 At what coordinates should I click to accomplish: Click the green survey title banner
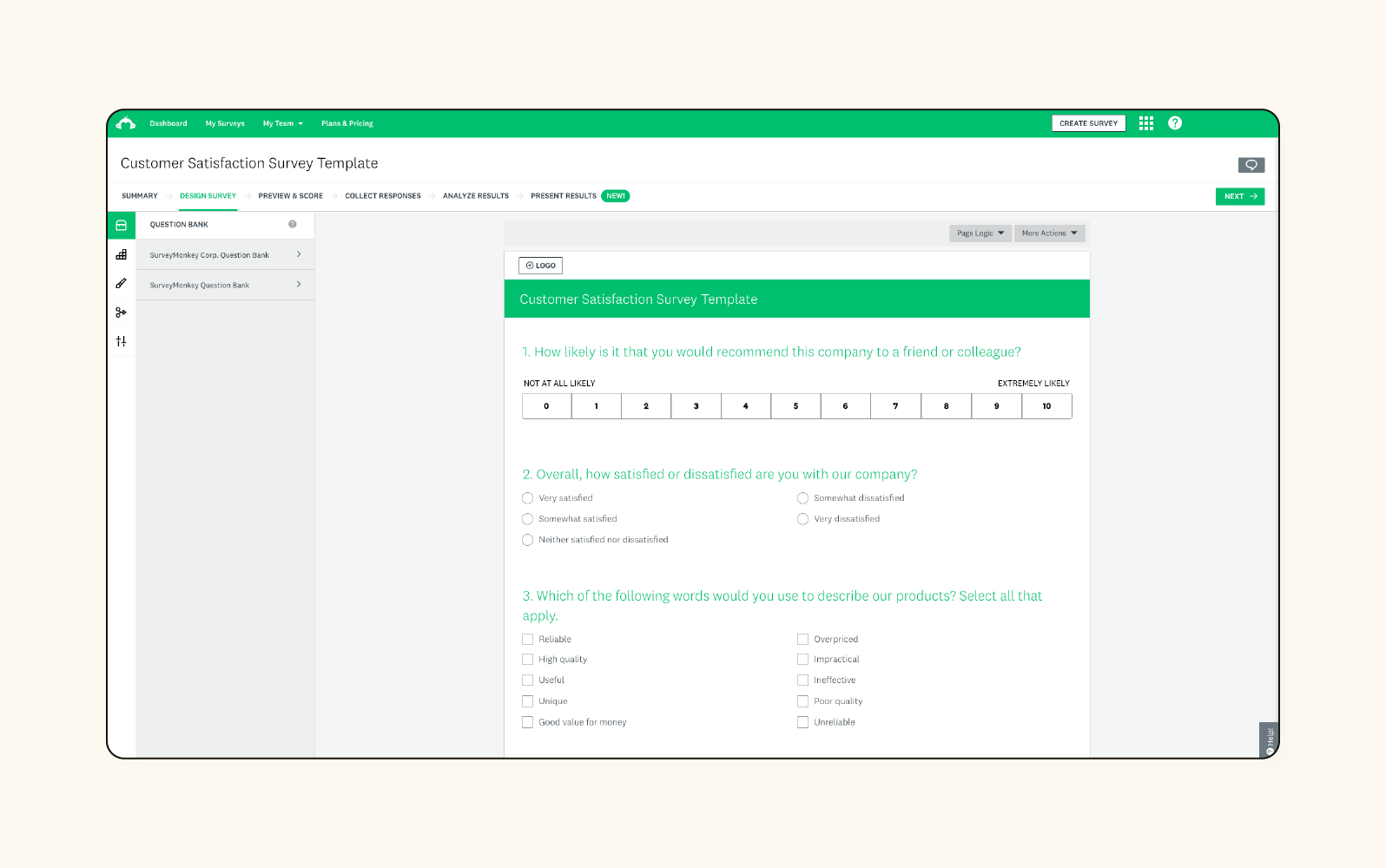[x=797, y=299]
